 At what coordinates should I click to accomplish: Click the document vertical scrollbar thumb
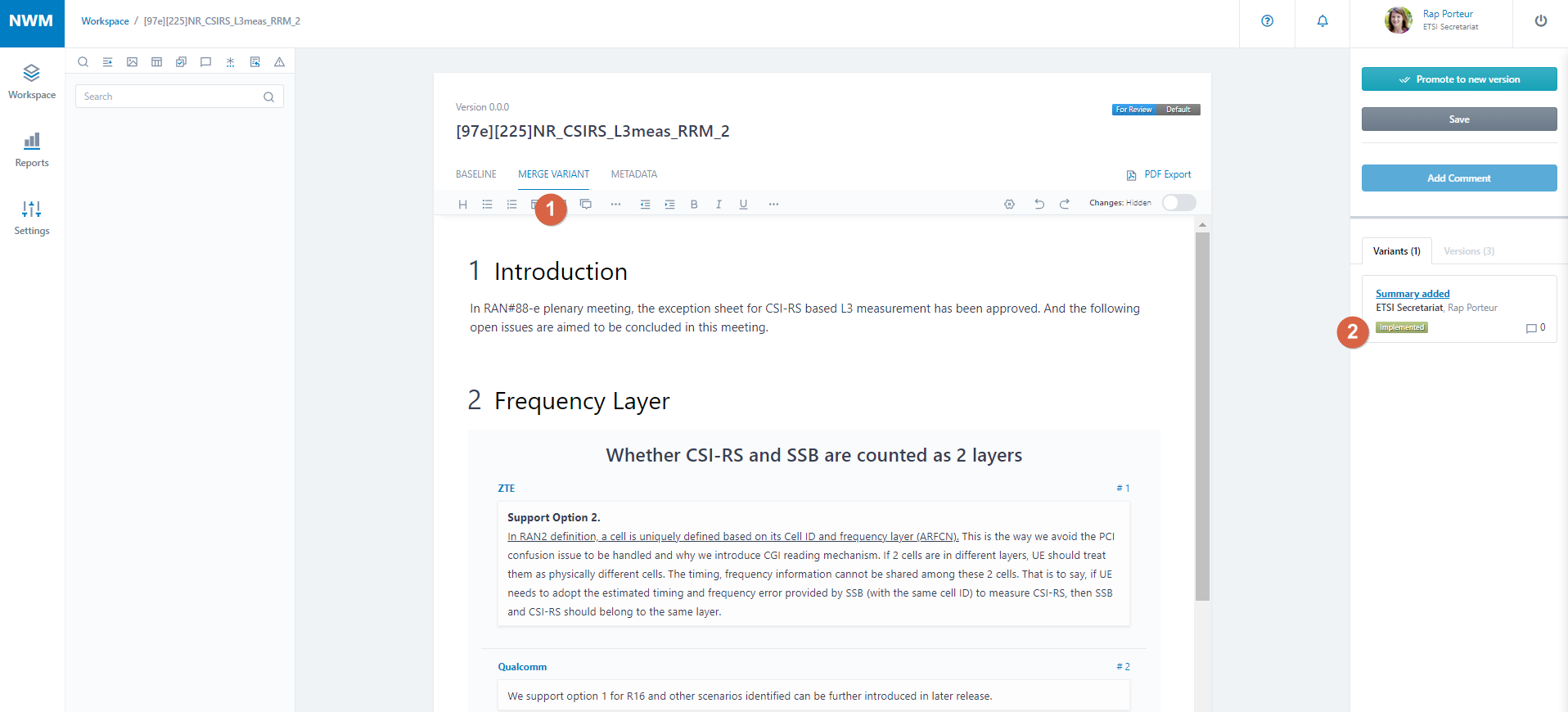pyautogui.click(x=1202, y=417)
